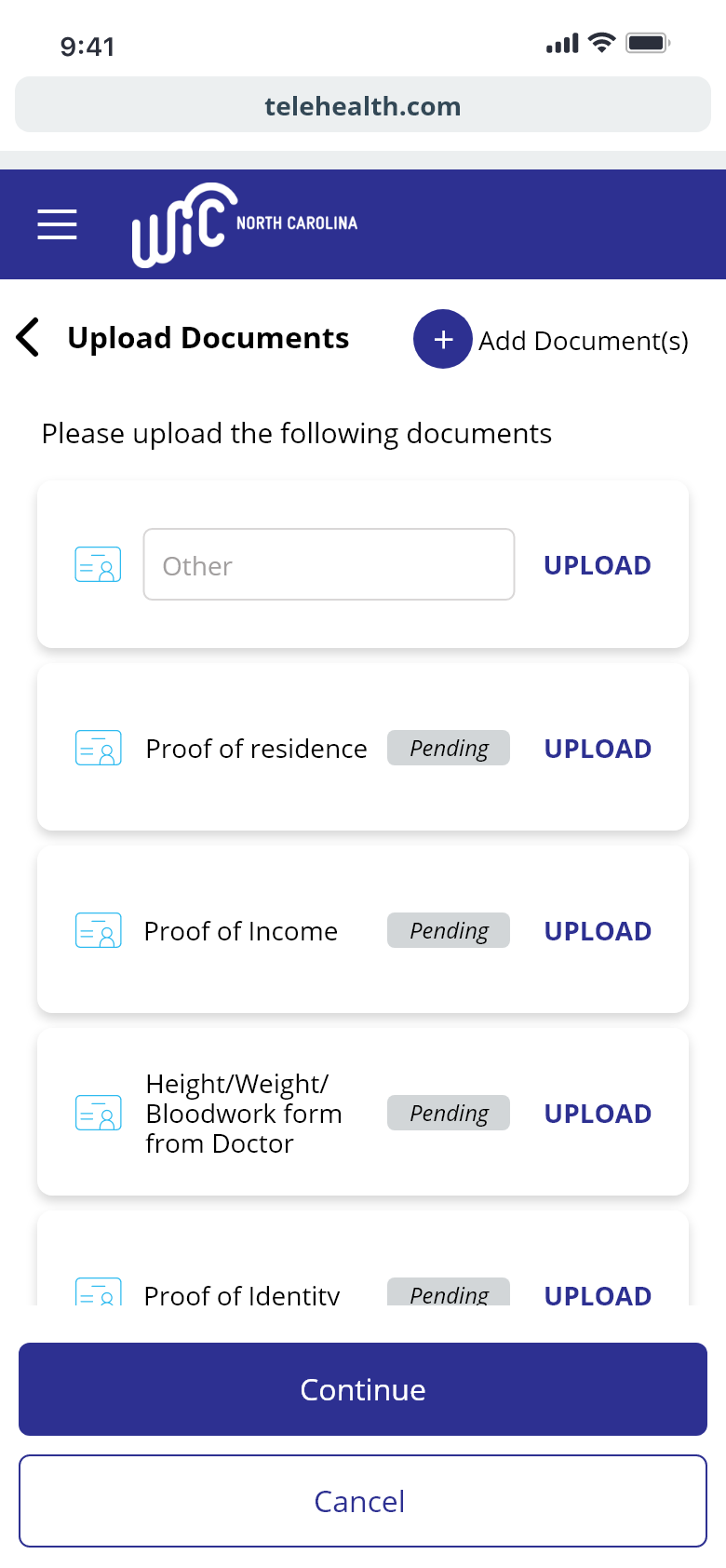Click the WIC North Carolina logo
Viewport: 726px width, 1568px height.
click(244, 224)
